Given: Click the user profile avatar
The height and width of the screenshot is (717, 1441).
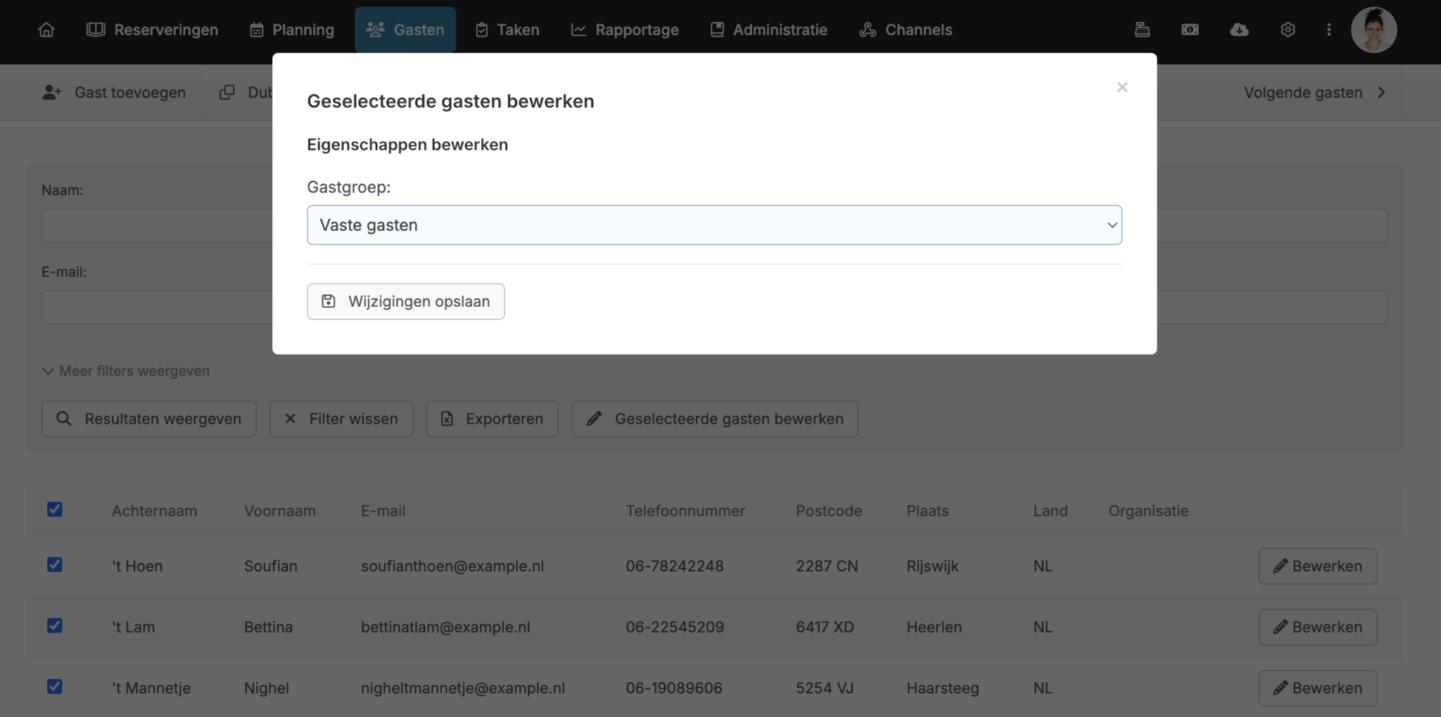Looking at the screenshot, I should pos(1373,30).
